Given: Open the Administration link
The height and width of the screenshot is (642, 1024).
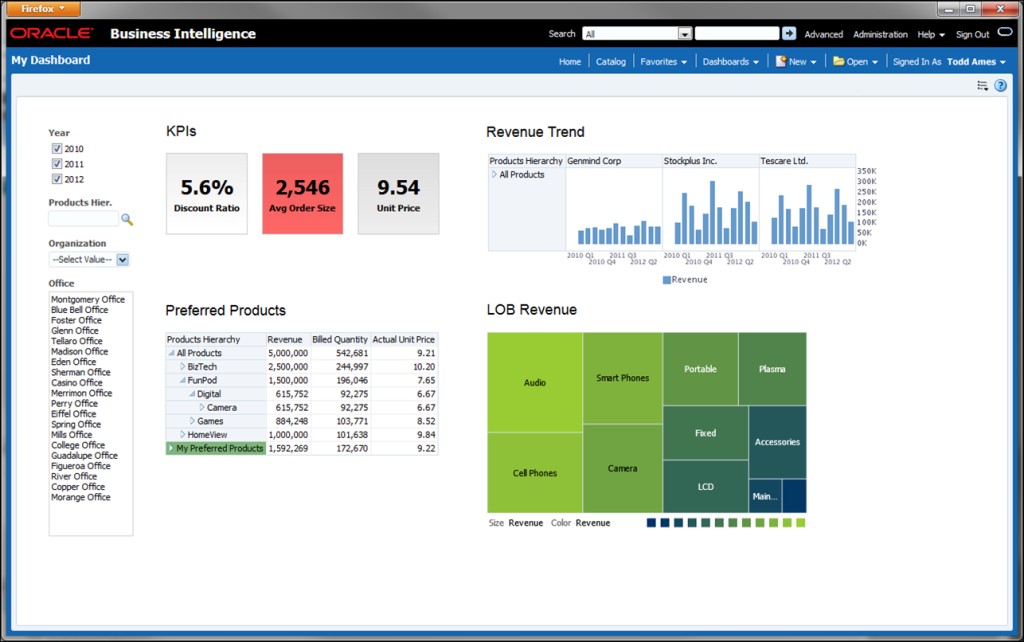Looking at the screenshot, I should pyautogui.click(x=880, y=34).
